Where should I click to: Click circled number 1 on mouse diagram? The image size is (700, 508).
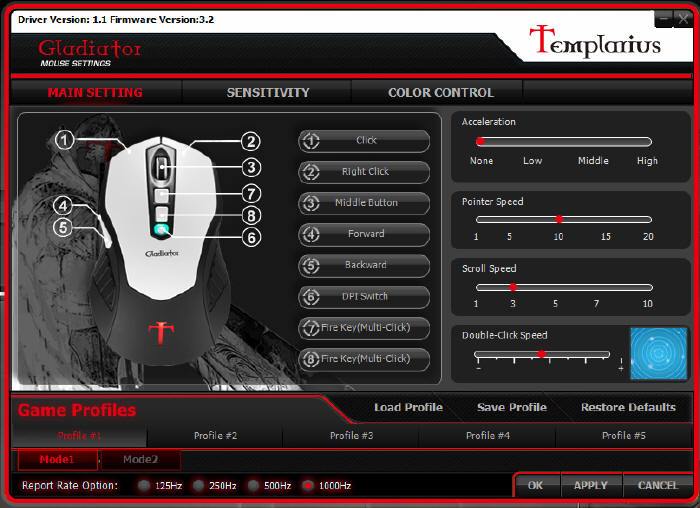pos(64,140)
